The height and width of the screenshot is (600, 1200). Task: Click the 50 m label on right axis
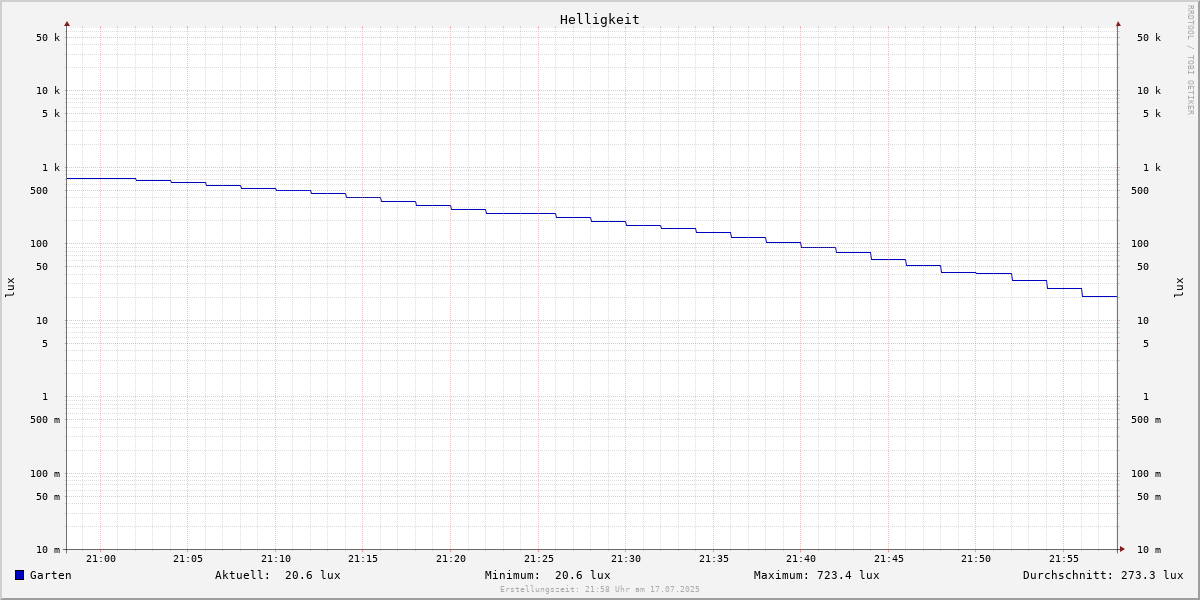(x=1149, y=497)
